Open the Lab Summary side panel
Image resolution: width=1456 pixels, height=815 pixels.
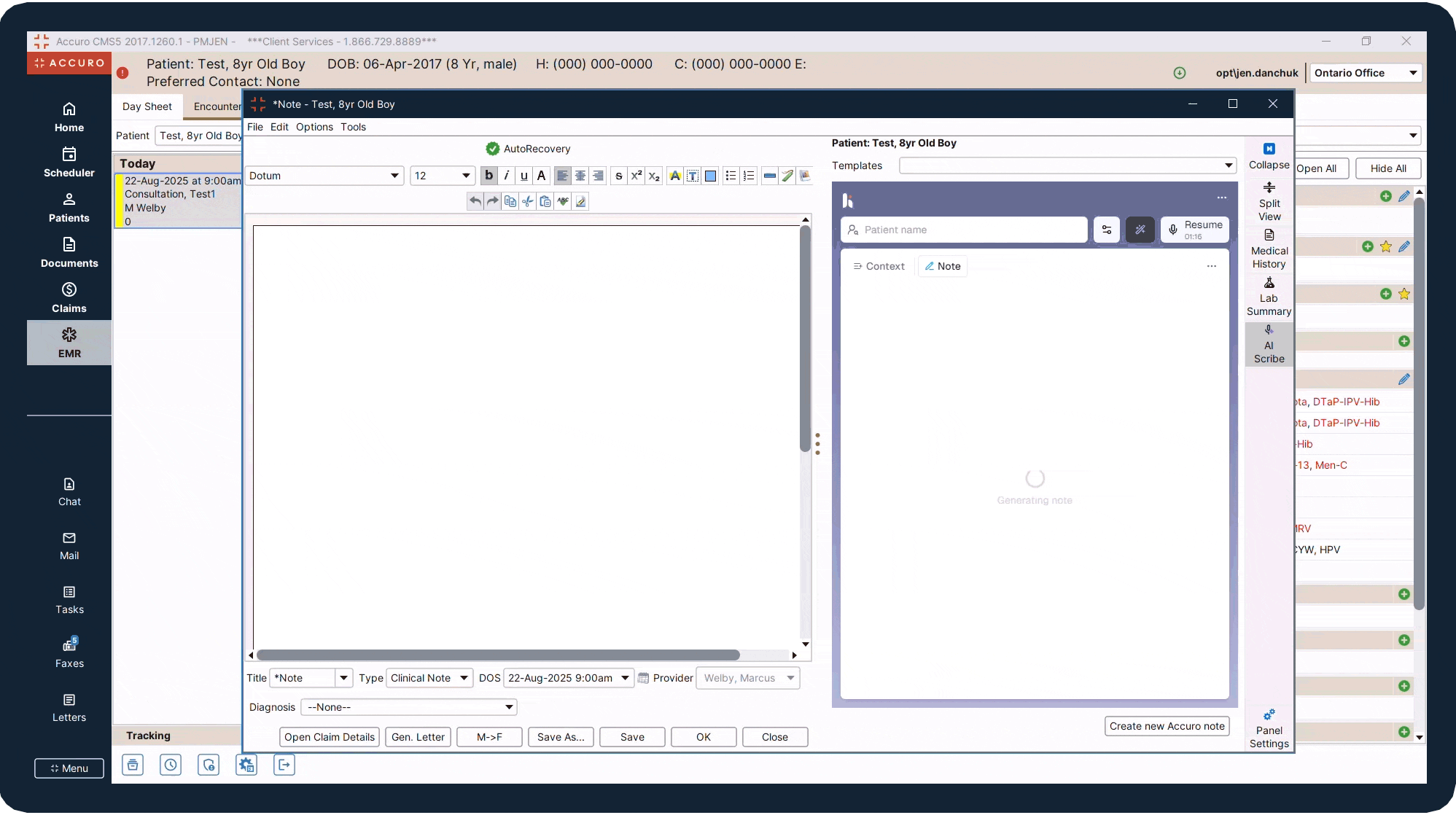pos(1269,297)
